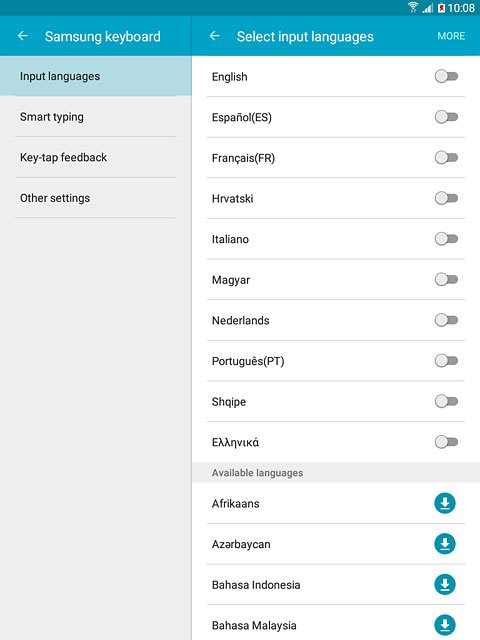The width and height of the screenshot is (480, 640).
Task: Select the Input languages menu item
Action: [x=96, y=76]
